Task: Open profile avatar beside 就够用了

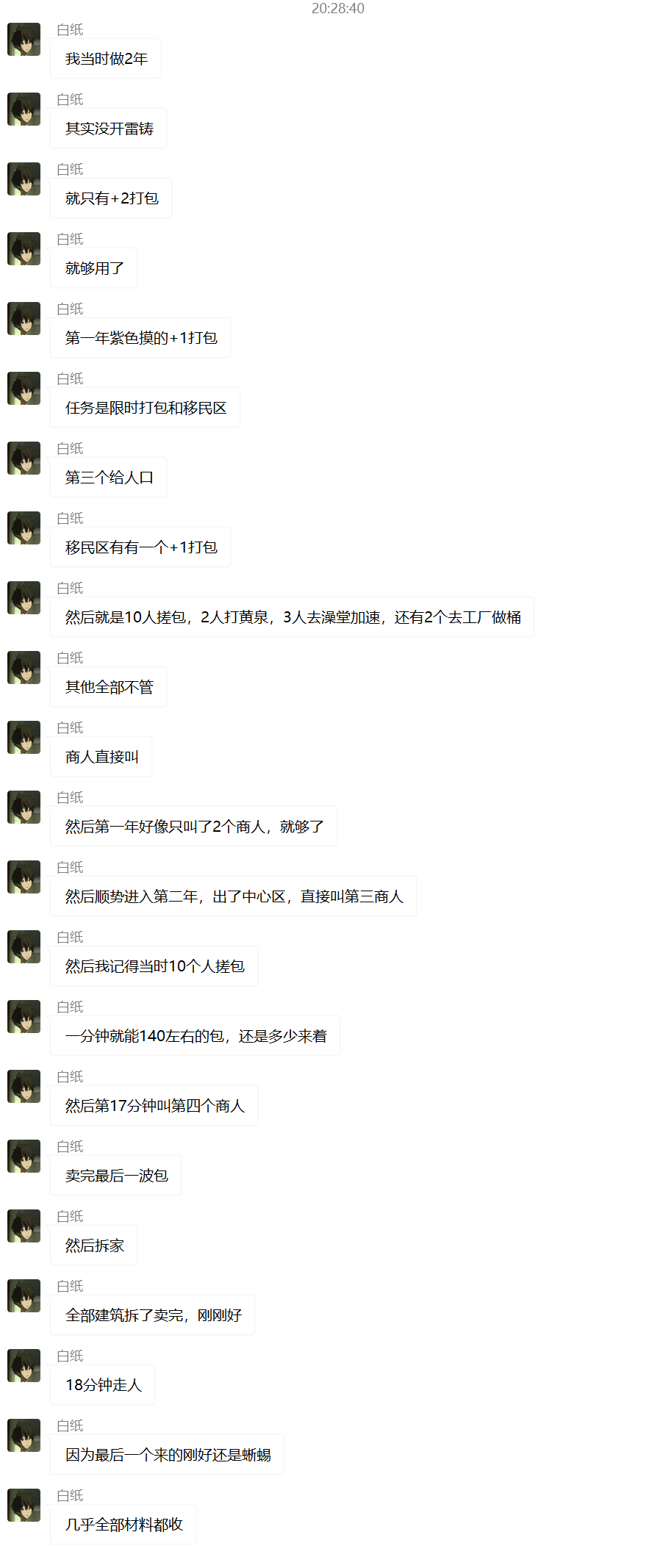Action: 24,249
